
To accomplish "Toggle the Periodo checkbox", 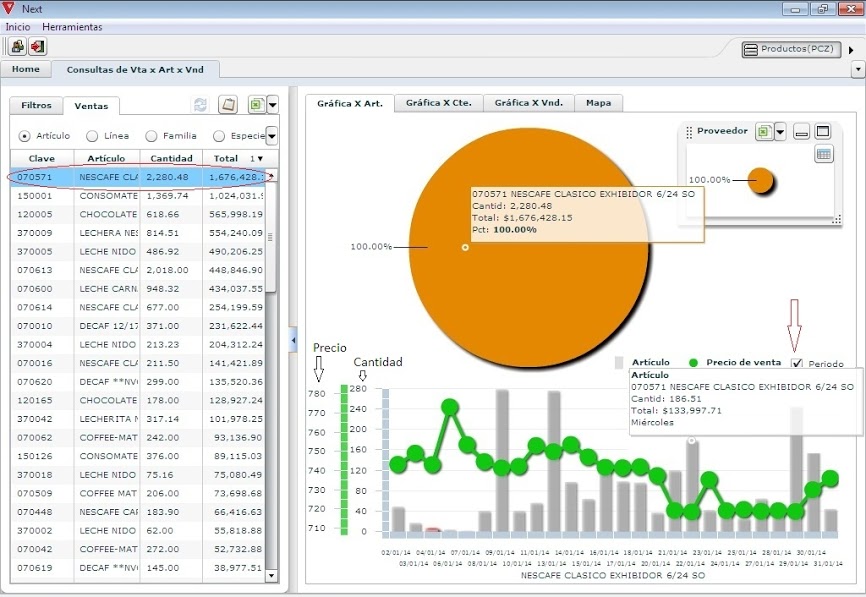I will click(x=797, y=363).
